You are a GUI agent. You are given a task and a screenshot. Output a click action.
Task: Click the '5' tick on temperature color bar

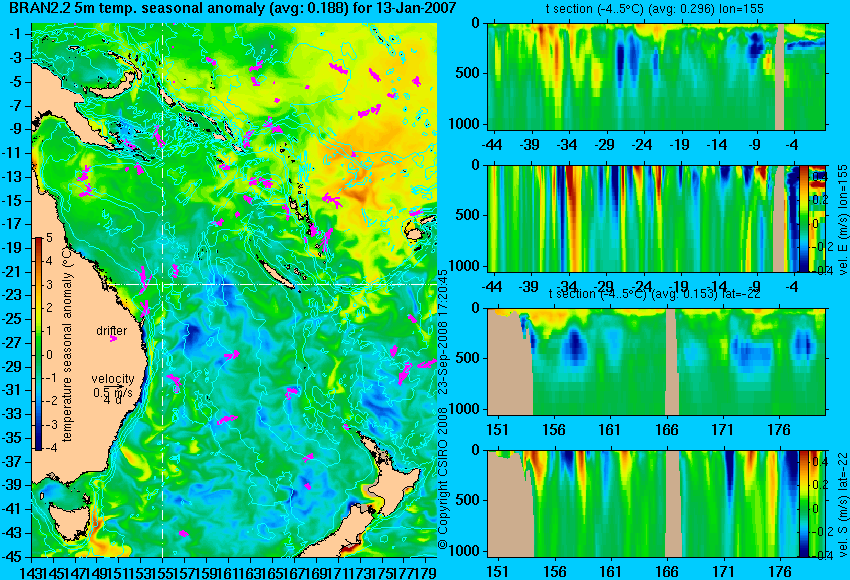pyautogui.click(x=49, y=237)
